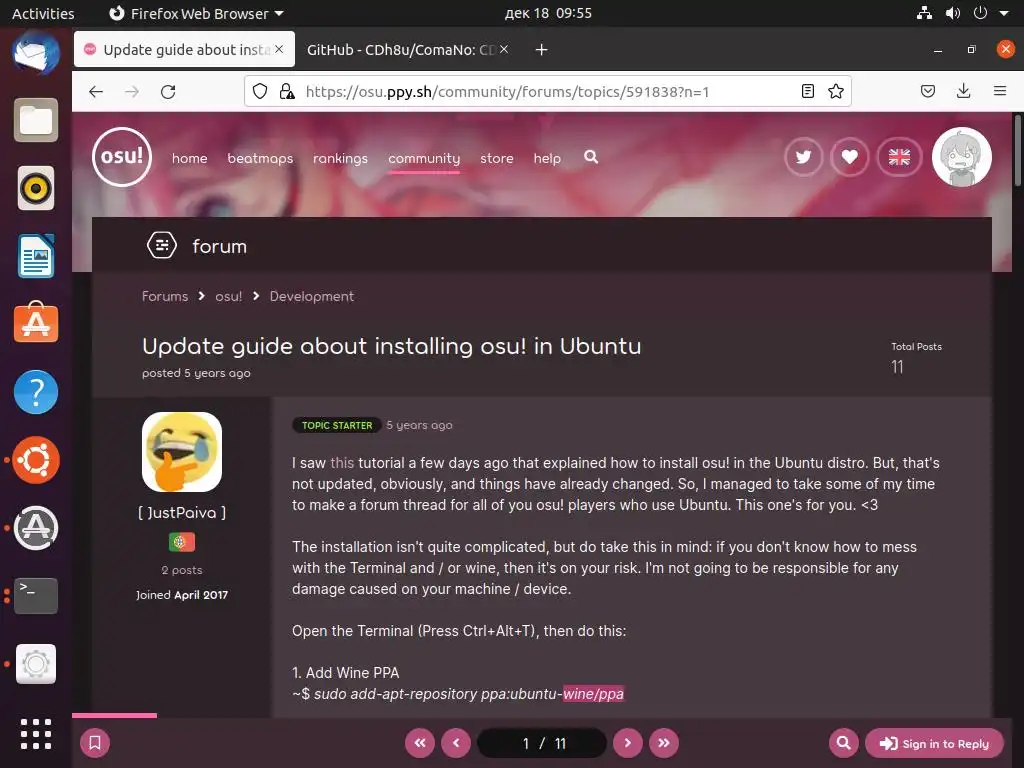
Task: Switch to the GitHub CDh8u/ComaNo tab
Action: click(x=400, y=50)
